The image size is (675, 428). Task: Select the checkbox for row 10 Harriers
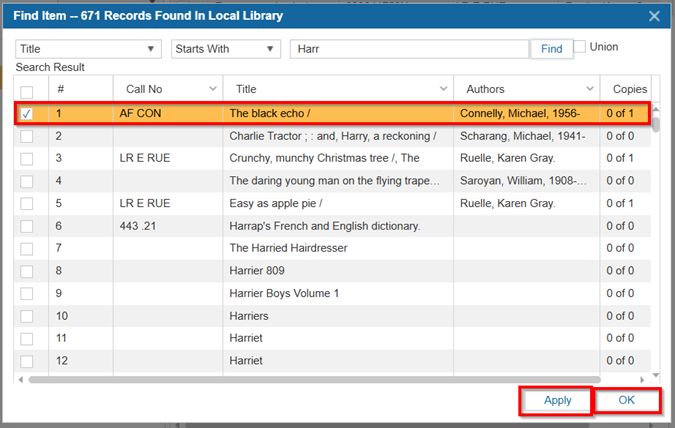(x=27, y=316)
